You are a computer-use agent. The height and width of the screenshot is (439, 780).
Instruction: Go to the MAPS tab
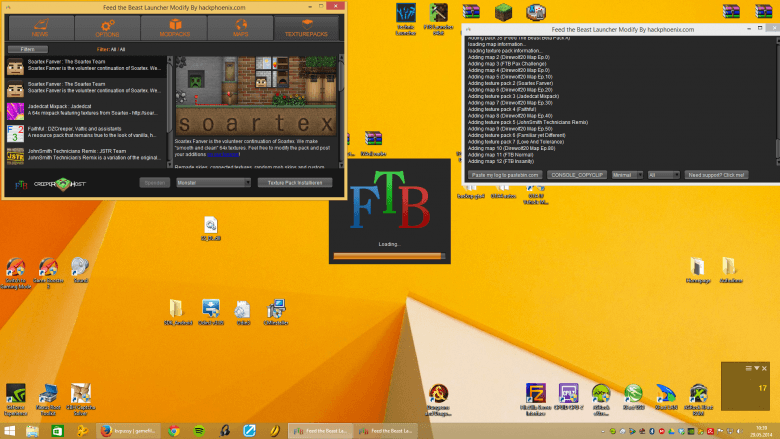[x=240, y=28]
